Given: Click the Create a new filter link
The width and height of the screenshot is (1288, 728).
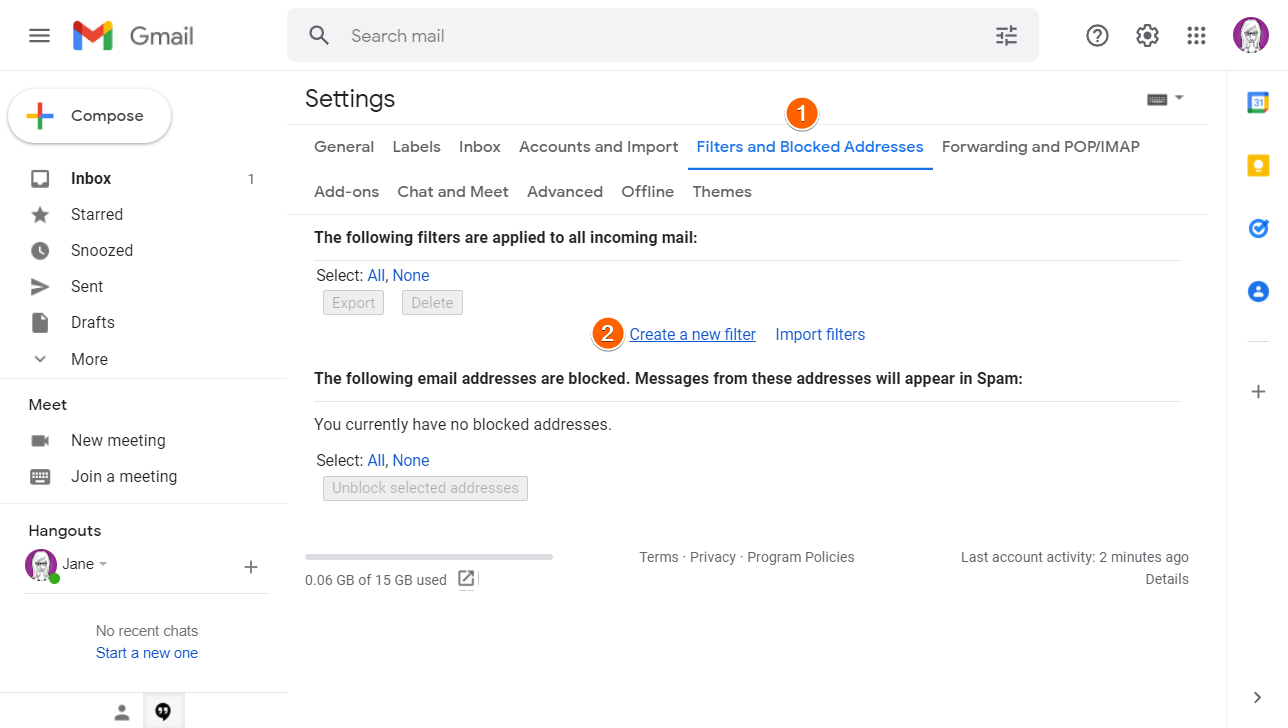Looking at the screenshot, I should click(692, 335).
